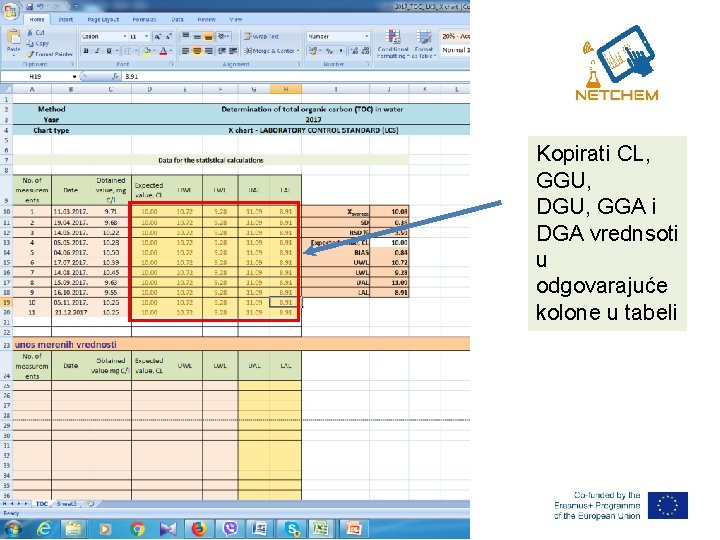
Task: Open the Review tab
Action: (x=206, y=19)
